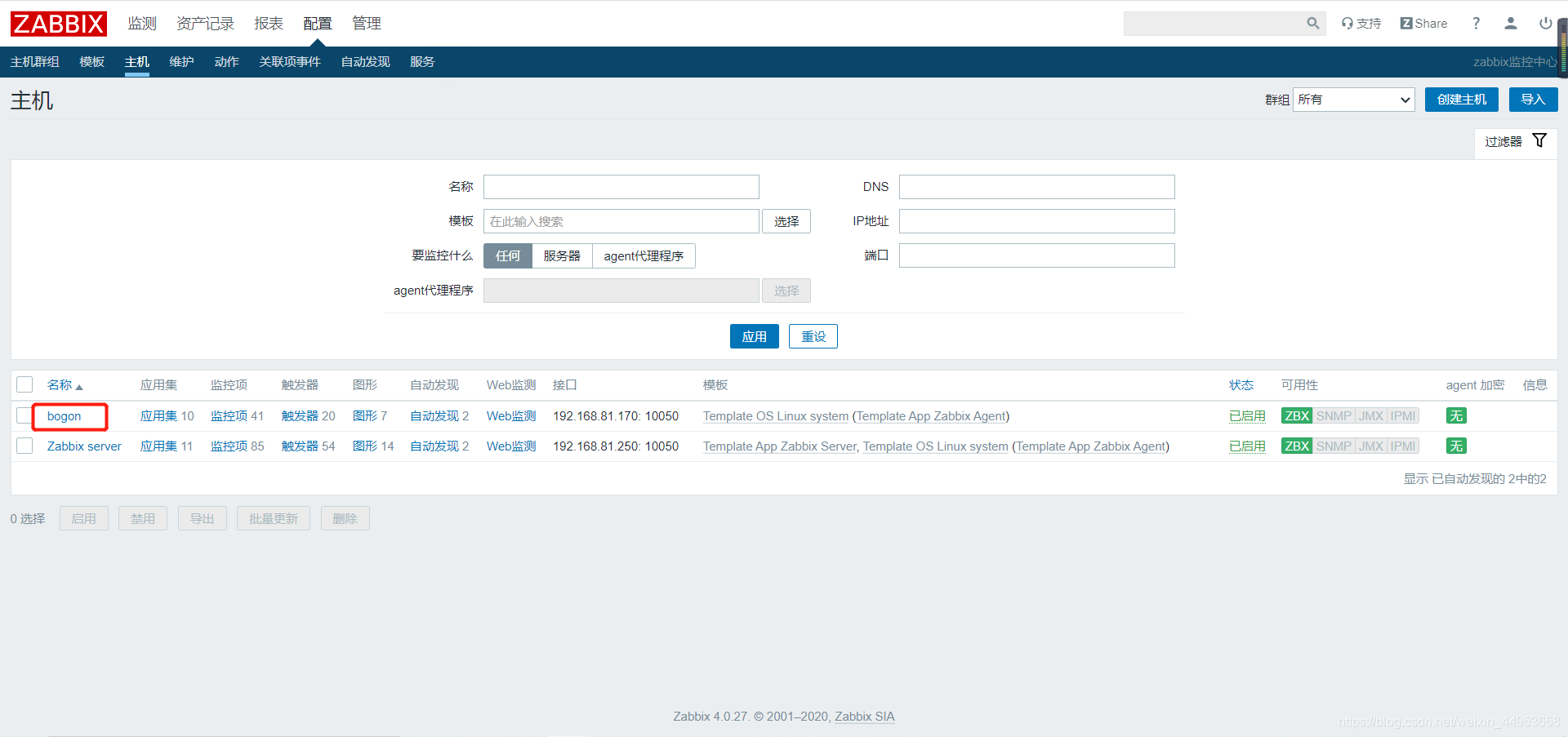
Task: Go to the 服务 submenu
Action: tap(422, 62)
